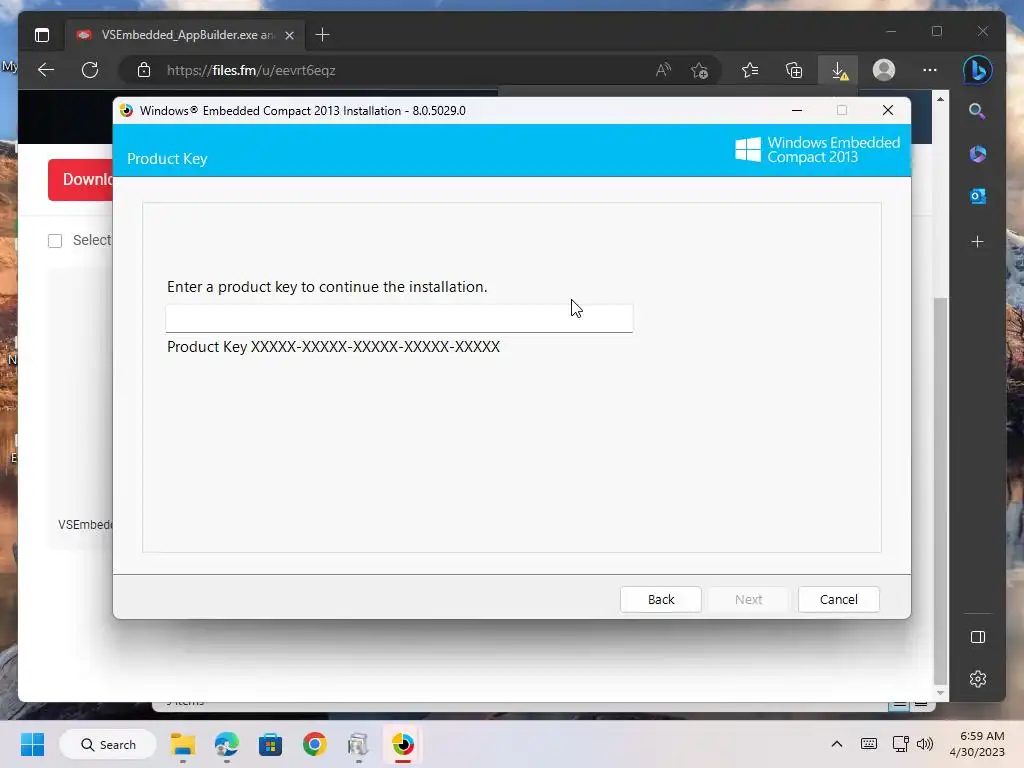Select the Embedded Compact installer taskbar icon
This screenshot has height=768, width=1024.
click(x=403, y=744)
